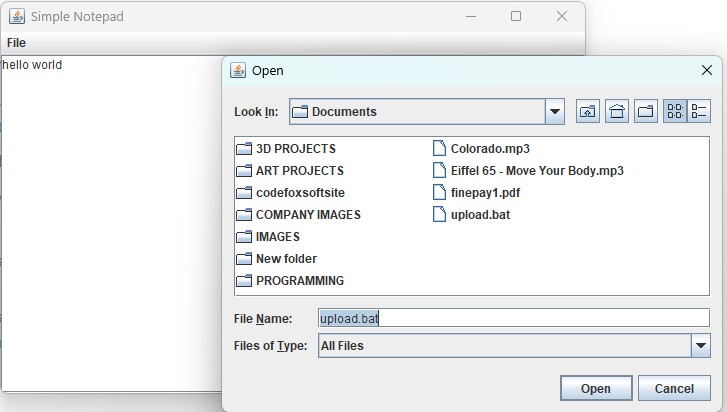Image resolution: width=727 pixels, height=412 pixels.
Task: Click the Look In Documents combo box
Action: coord(427,112)
